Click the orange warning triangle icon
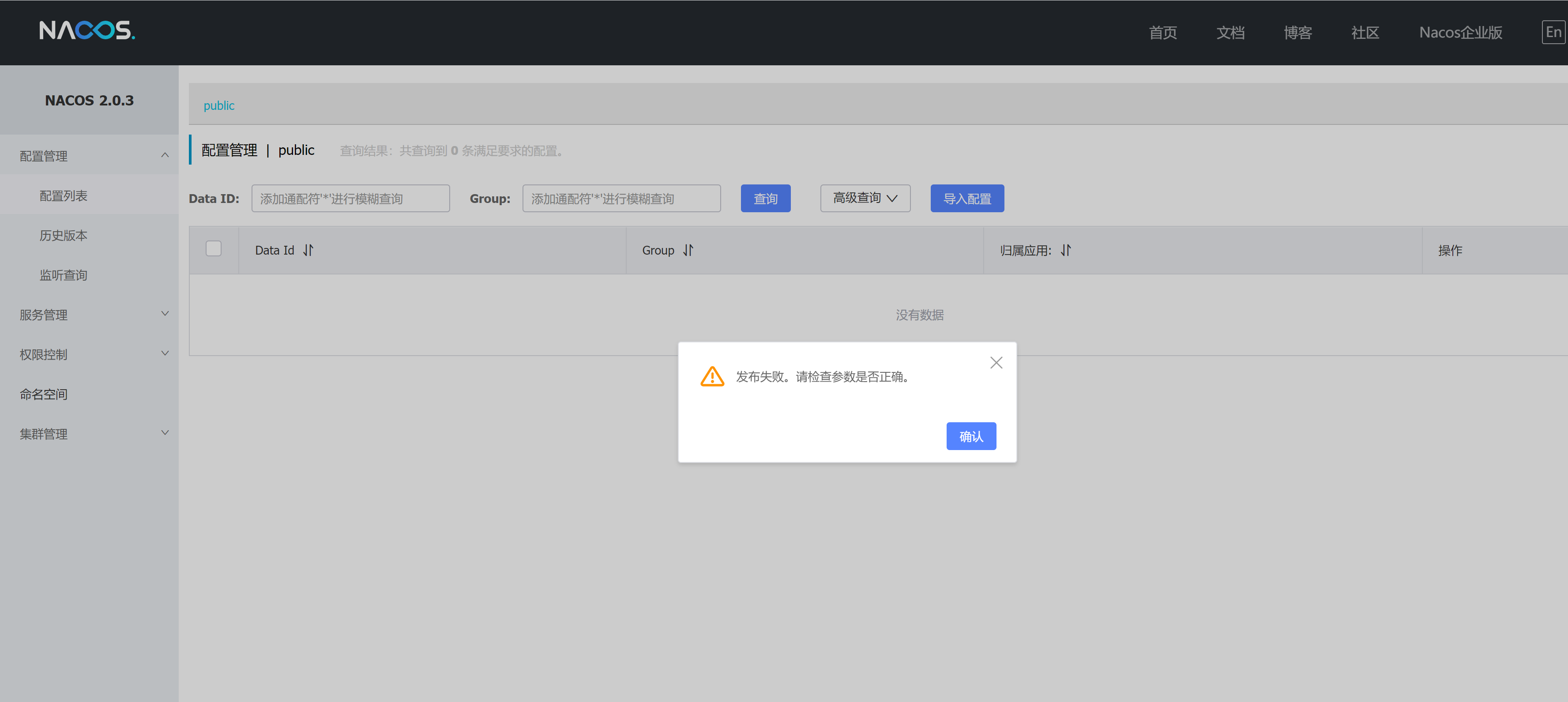The height and width of the screenshot is (702, 1568). click(x=711, y=376)
